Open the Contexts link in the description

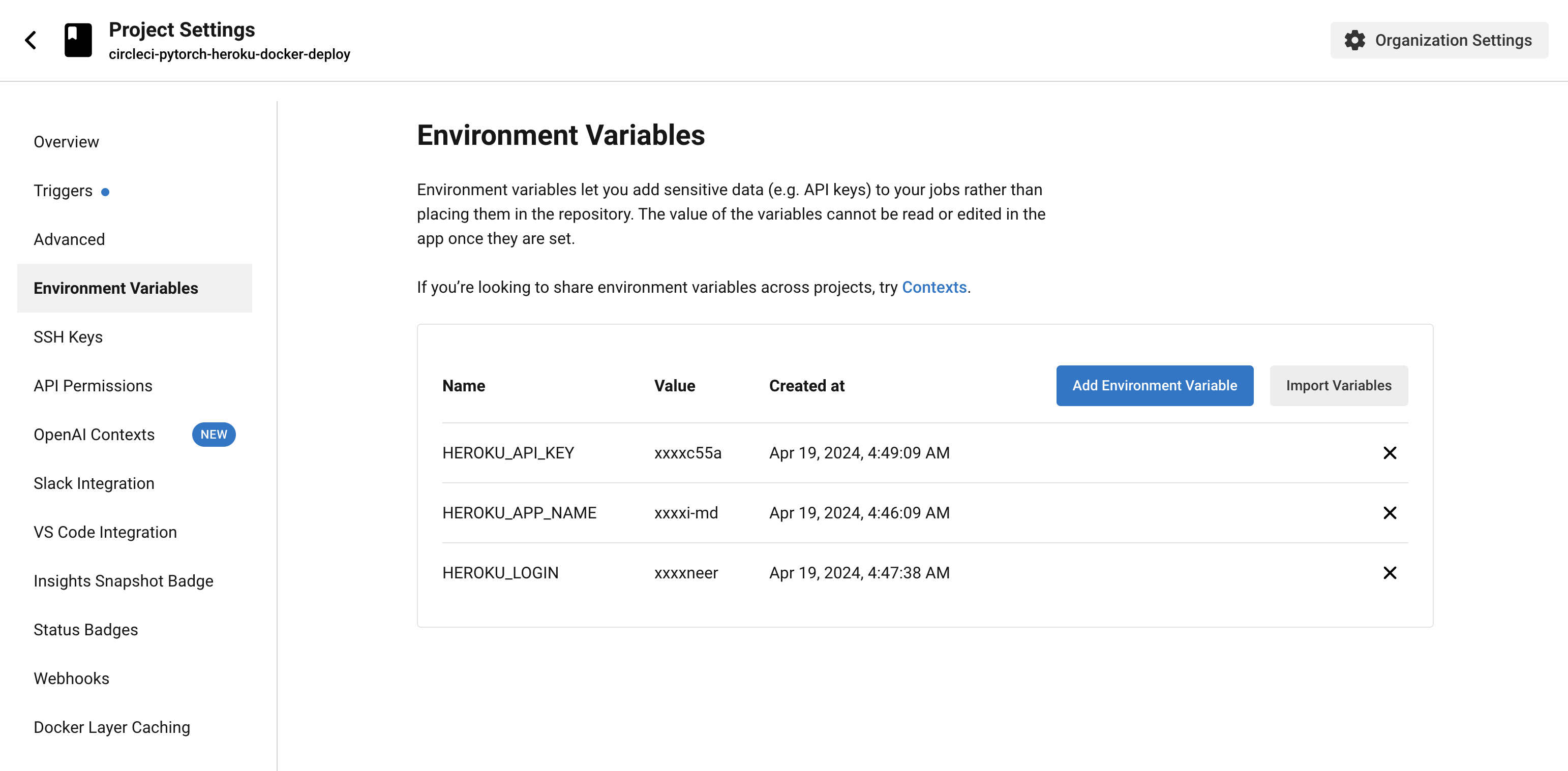pos(934,287)
